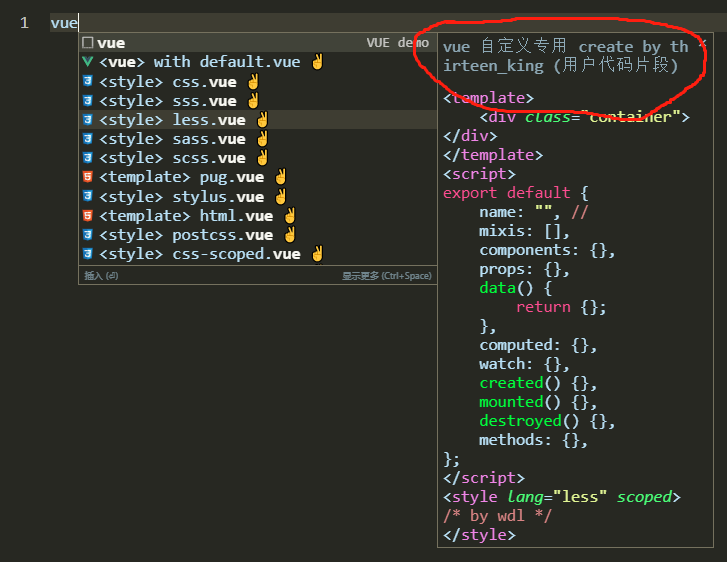
Task: Click '</style>' closing tag in preview
Action: coord(479,535)
